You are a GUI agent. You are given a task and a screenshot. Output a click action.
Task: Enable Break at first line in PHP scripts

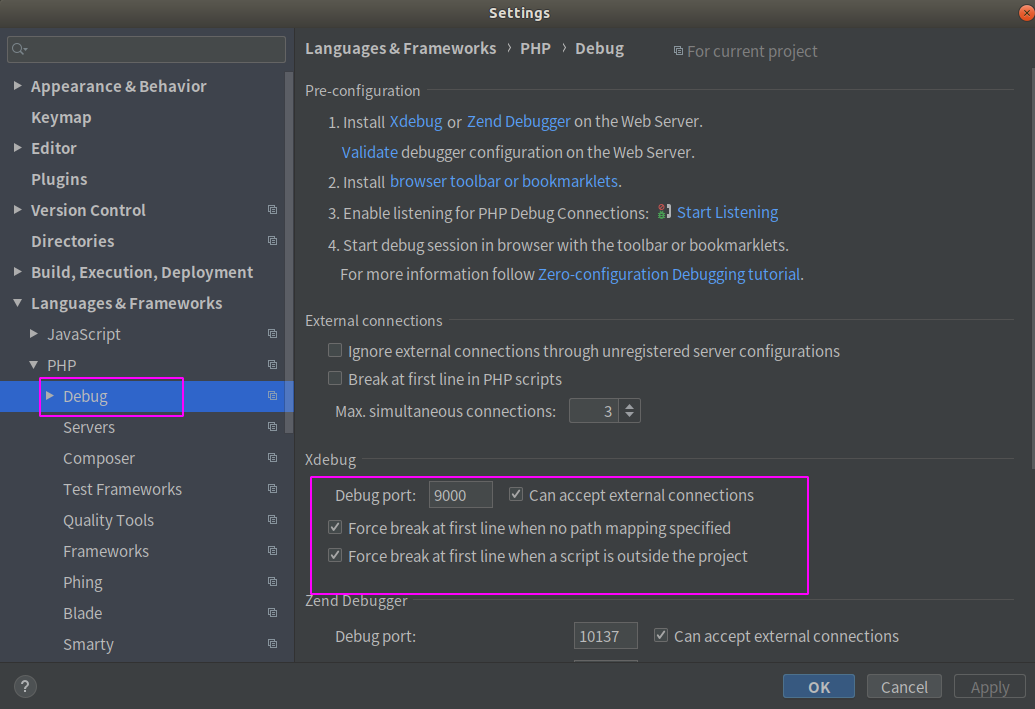(x=335, y=379)
